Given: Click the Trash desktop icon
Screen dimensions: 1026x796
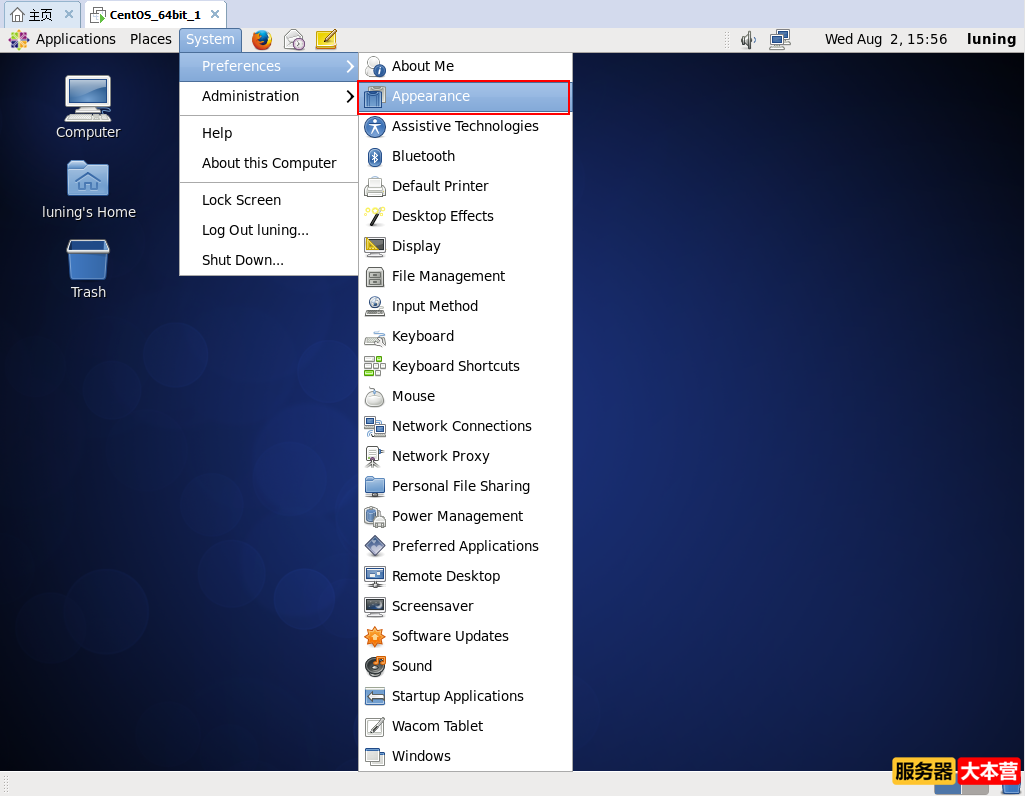Looking at the screenshot, I should click(x=88, y=268).
